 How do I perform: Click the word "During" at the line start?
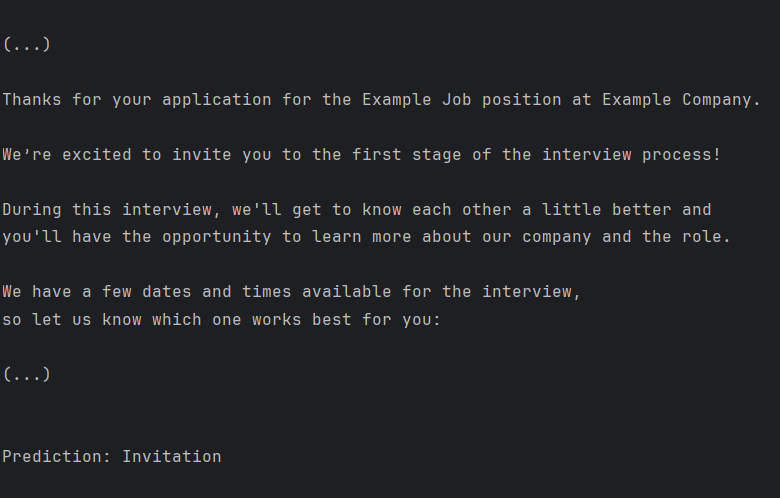[x=32, y=209]
